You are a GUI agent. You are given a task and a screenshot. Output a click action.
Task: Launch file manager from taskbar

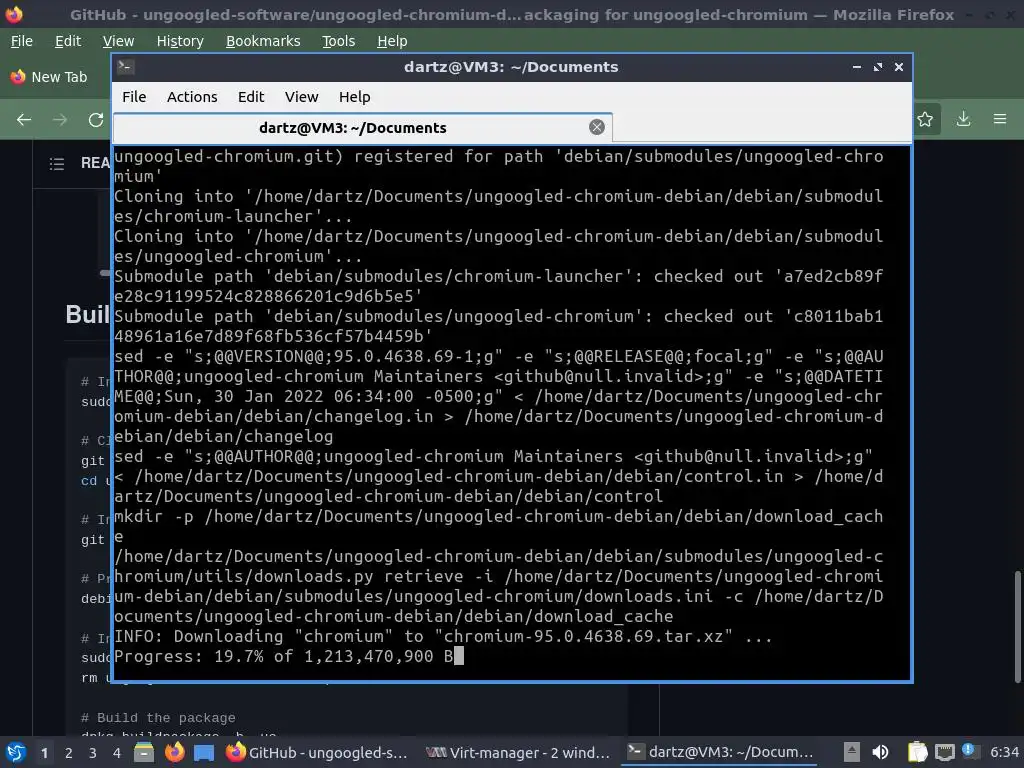tap(144, 752)
